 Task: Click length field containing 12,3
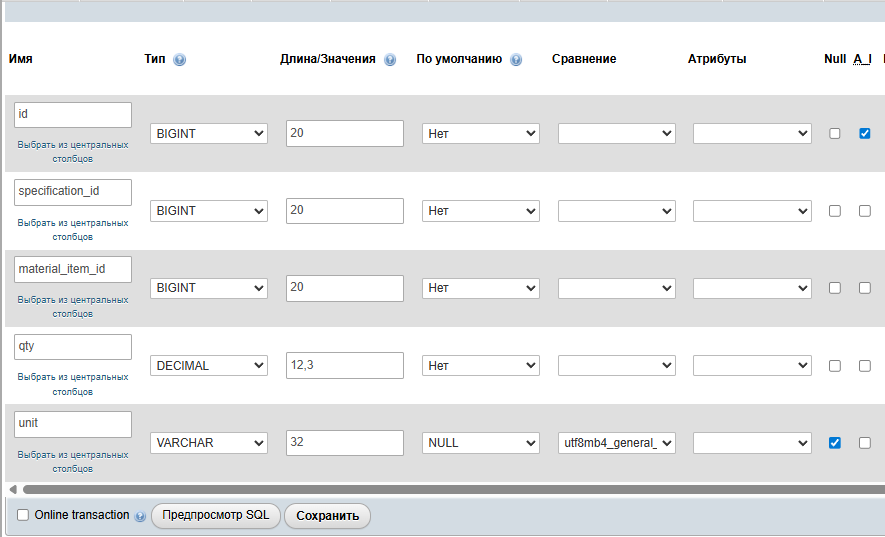[x=344, y=366]
